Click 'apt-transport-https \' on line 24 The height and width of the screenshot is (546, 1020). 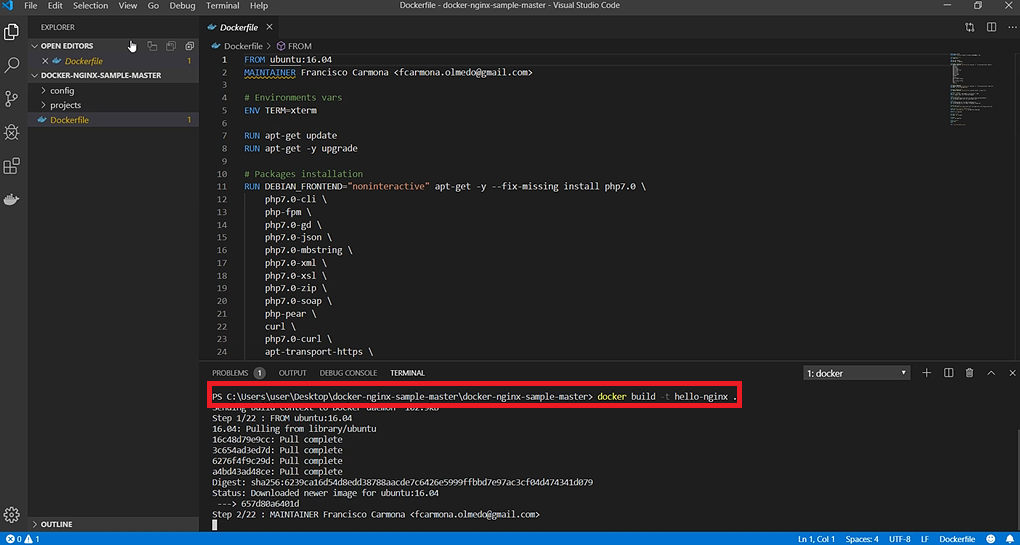[319, 351]
